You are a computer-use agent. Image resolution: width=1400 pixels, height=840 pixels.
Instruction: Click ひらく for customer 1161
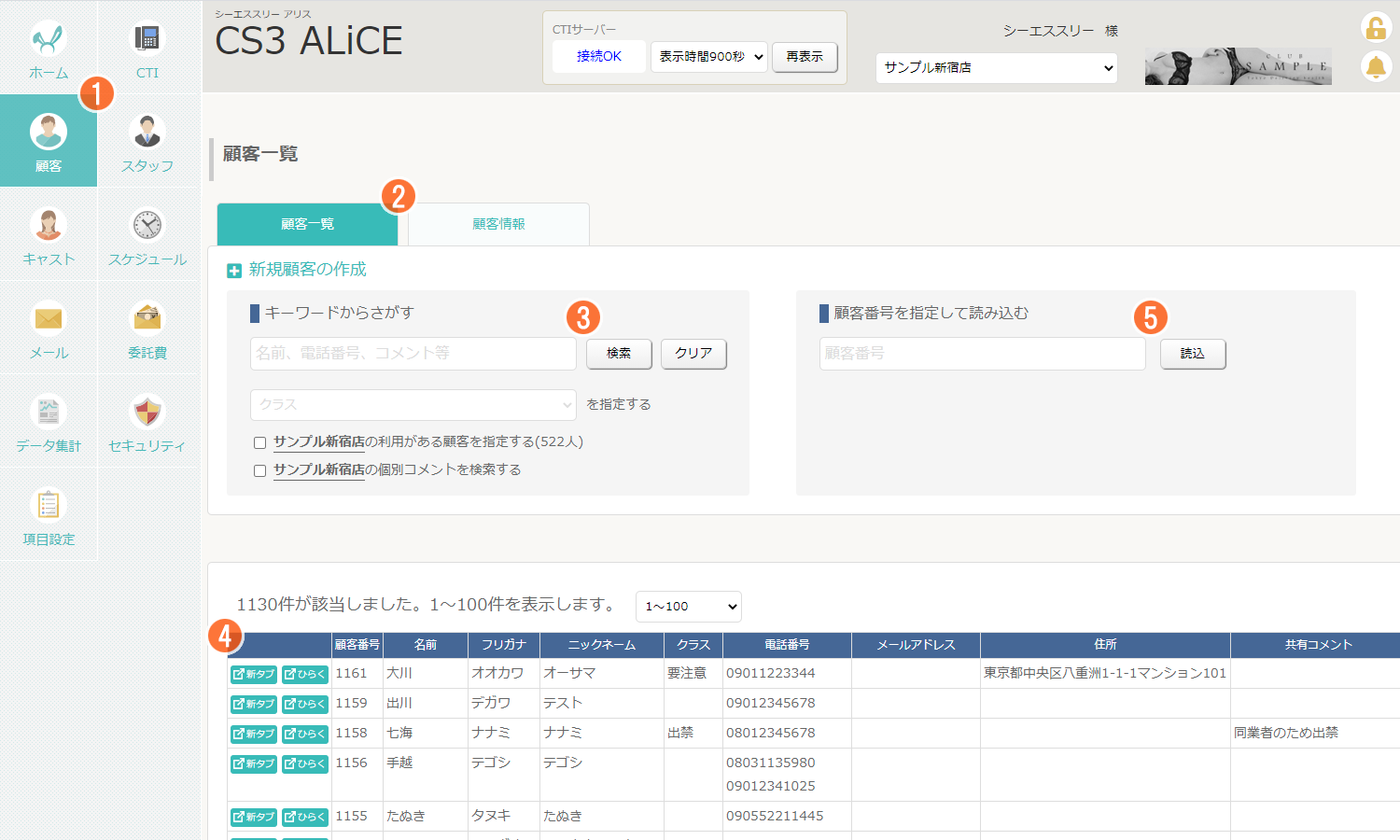(x=305, y=674)
